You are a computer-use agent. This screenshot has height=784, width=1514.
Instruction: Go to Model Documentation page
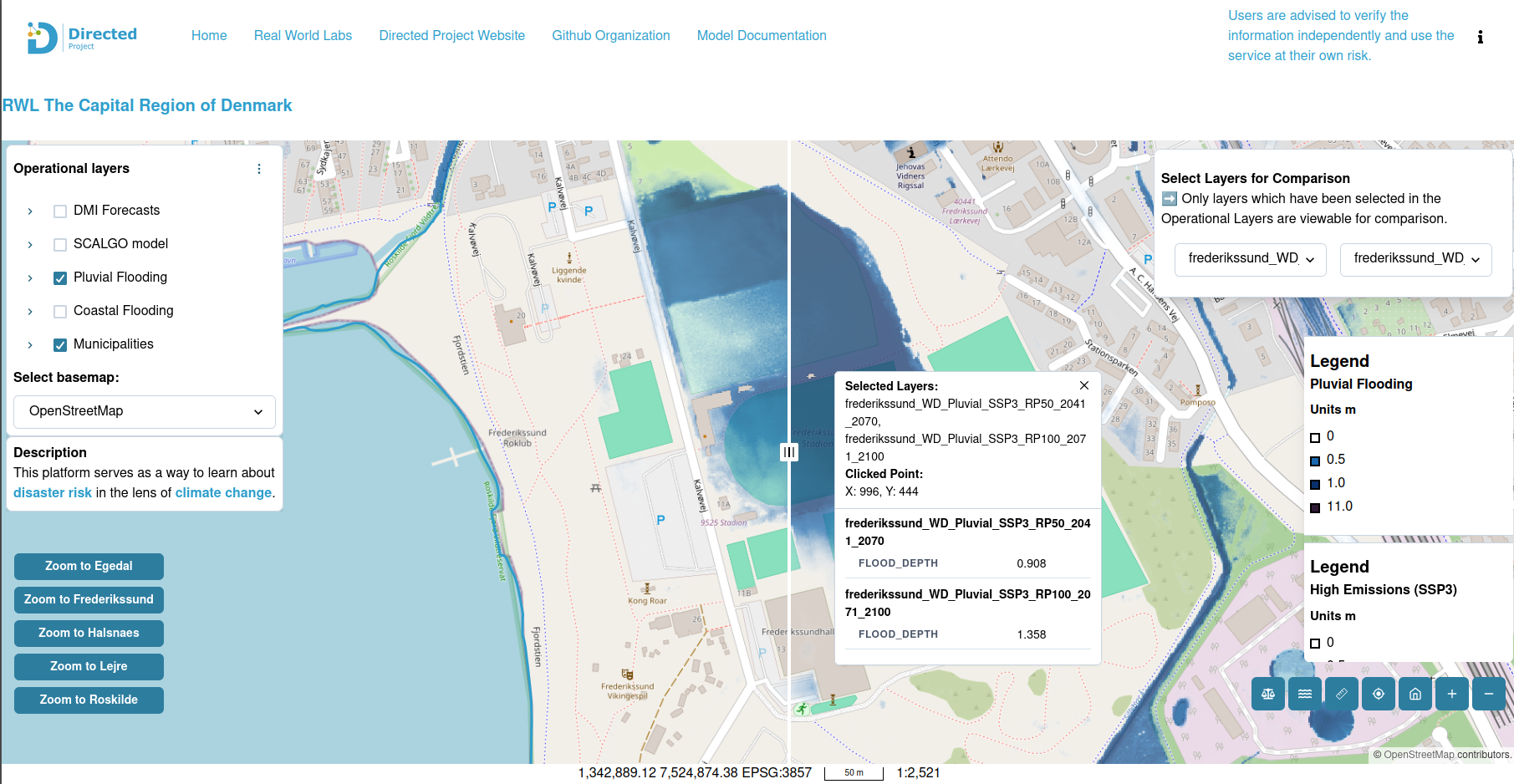pyautogui.click(x=761, y=36)
